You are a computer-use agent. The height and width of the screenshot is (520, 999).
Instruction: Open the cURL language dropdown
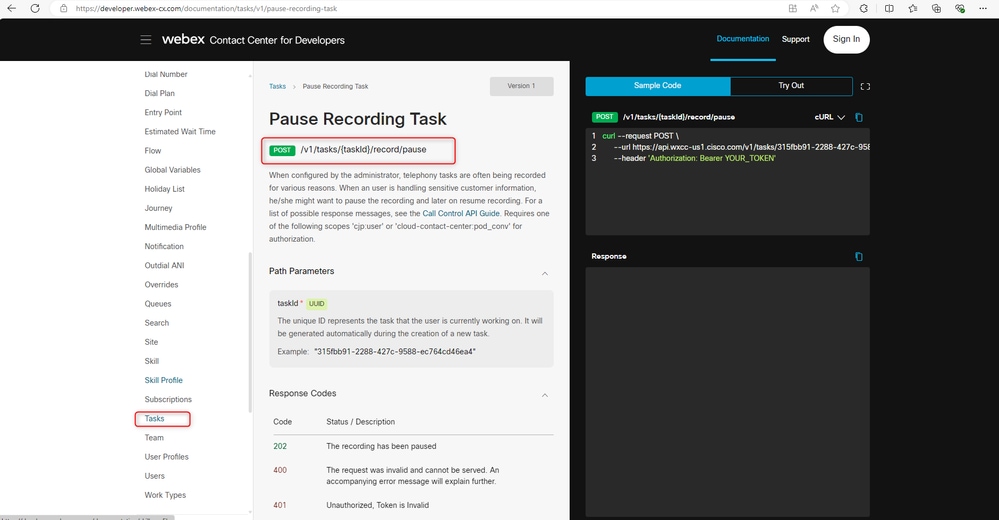coord(830,117)
